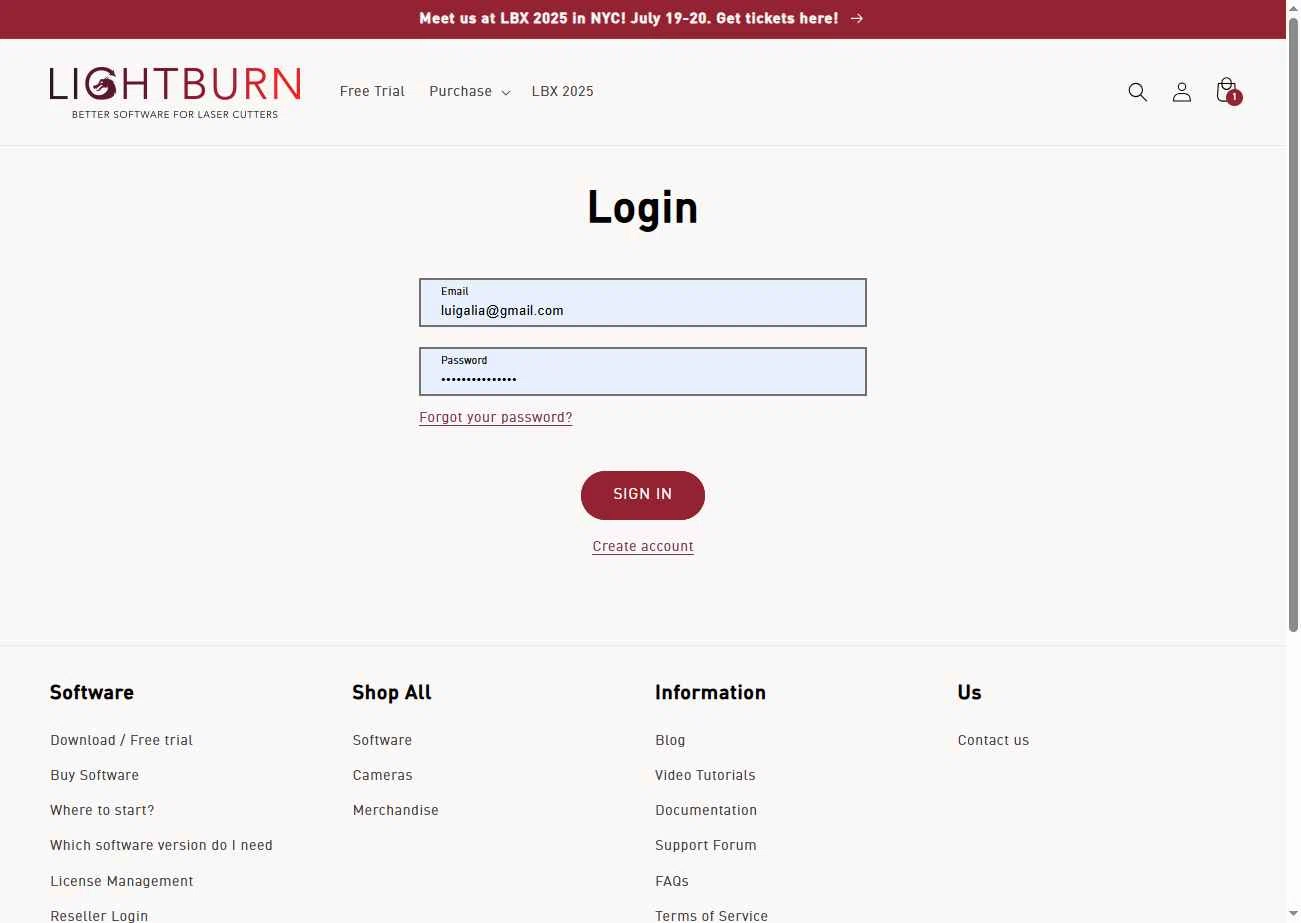Click the page vertical scrollbar thumb
The height and width of the screenshot is (923, 1301).
(x=1293, y=325)
